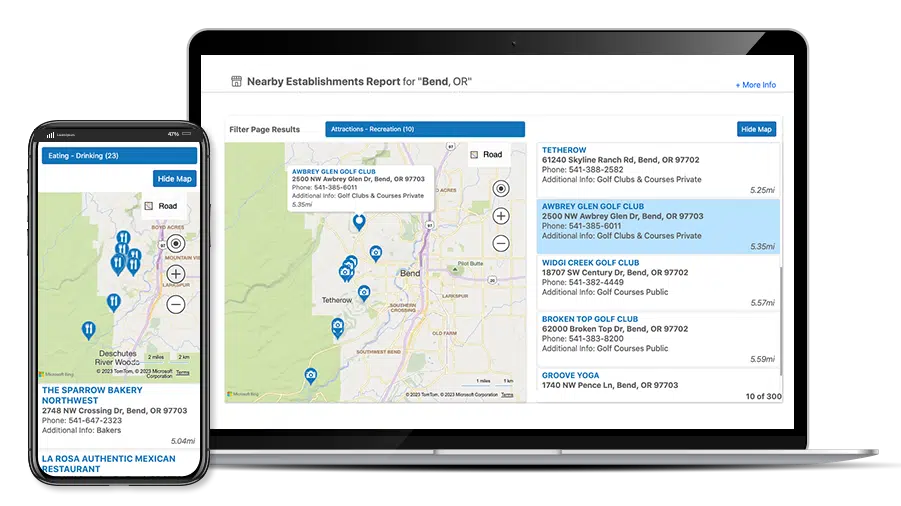Tap phone number 541-647-2323 on phone
The image size is (901, 506).
[95, 420]
